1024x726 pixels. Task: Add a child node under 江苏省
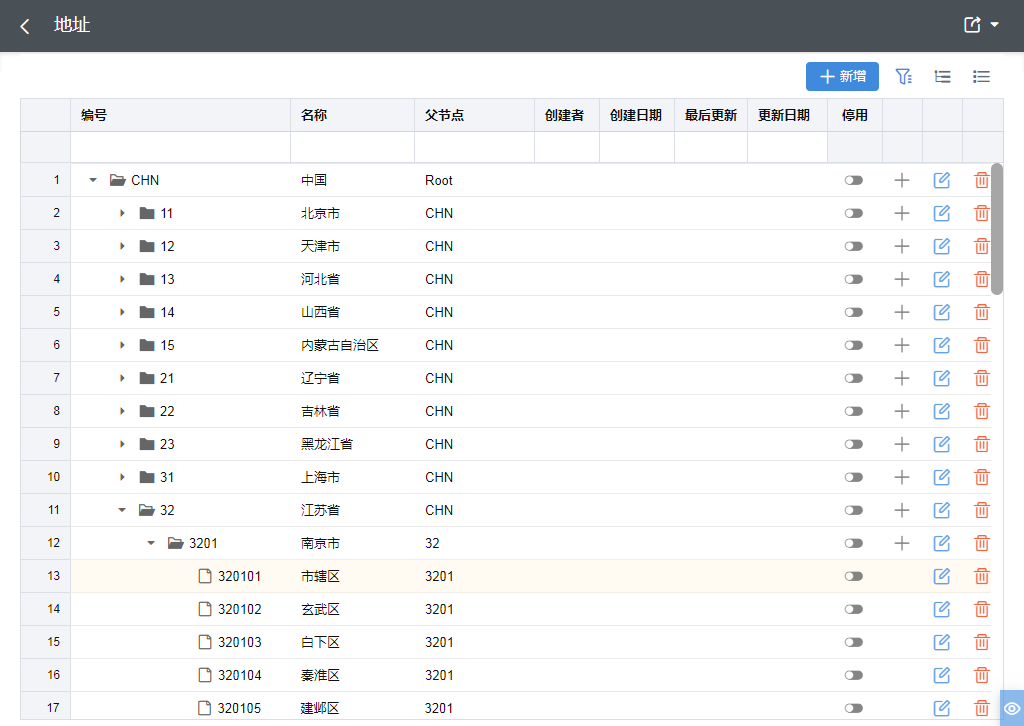tap(901, 510)
